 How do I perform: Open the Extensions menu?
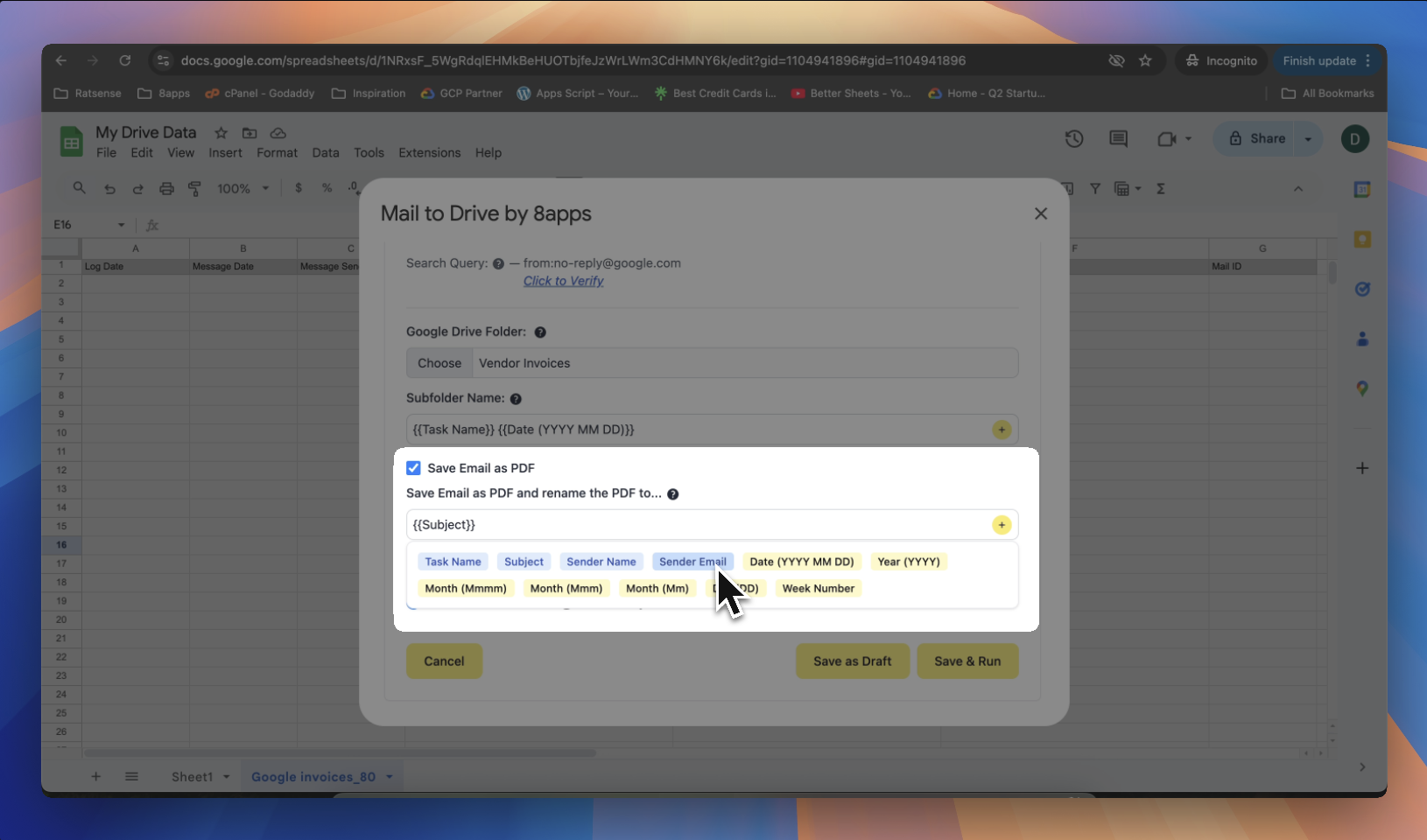pyautogui.click(x=429, y=152)
